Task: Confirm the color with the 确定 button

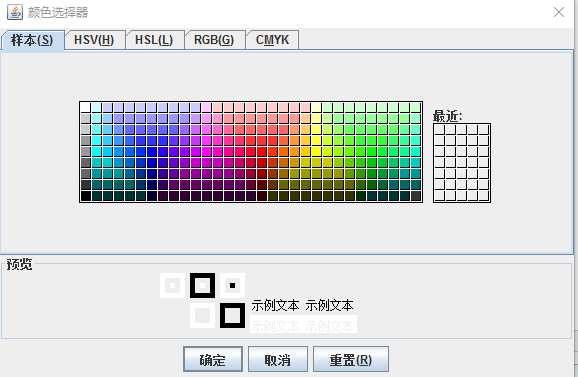Action: (x=213, y=360)
